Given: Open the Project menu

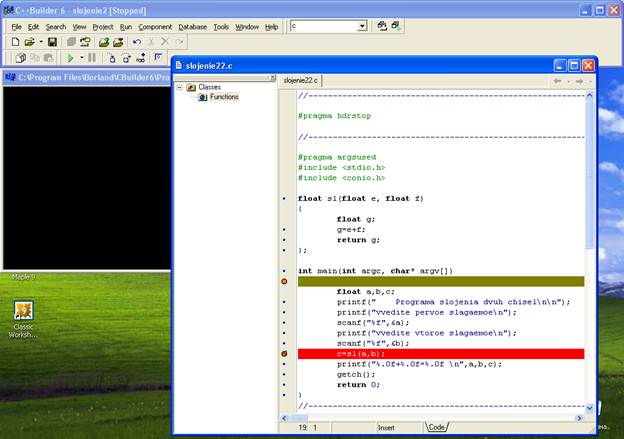Looking at the screenshot, I should point(103,26).
